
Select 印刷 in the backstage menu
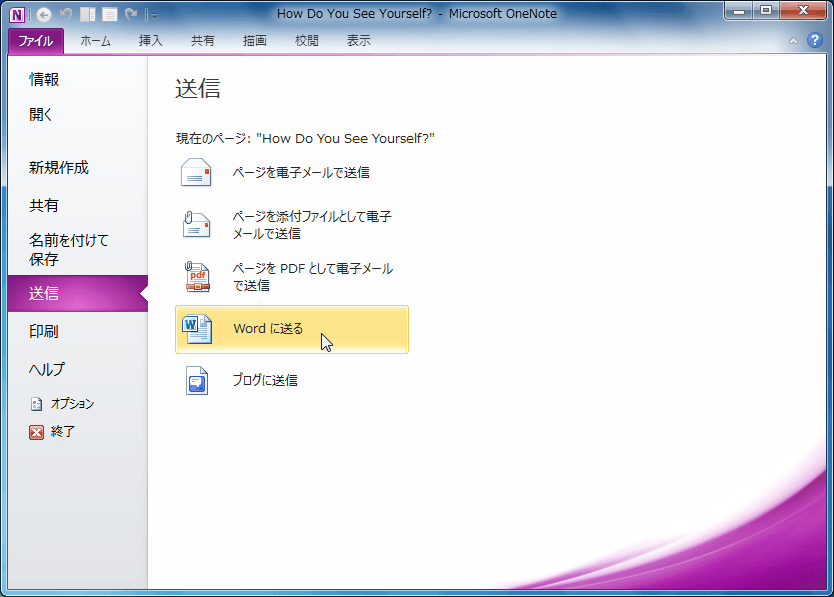click(x=44, y=331)
